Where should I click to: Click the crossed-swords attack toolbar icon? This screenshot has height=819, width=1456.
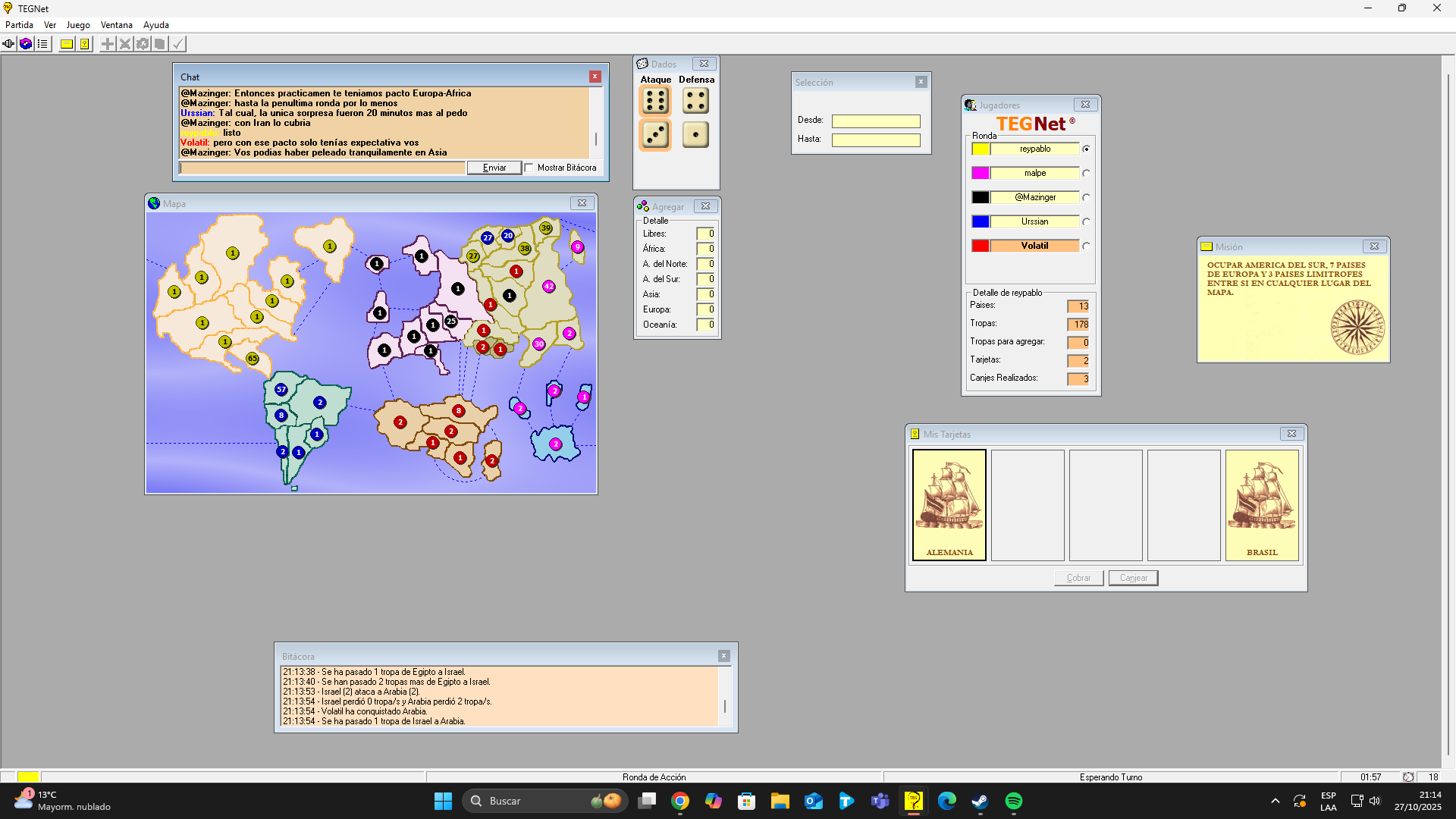(x=125, y=44)
